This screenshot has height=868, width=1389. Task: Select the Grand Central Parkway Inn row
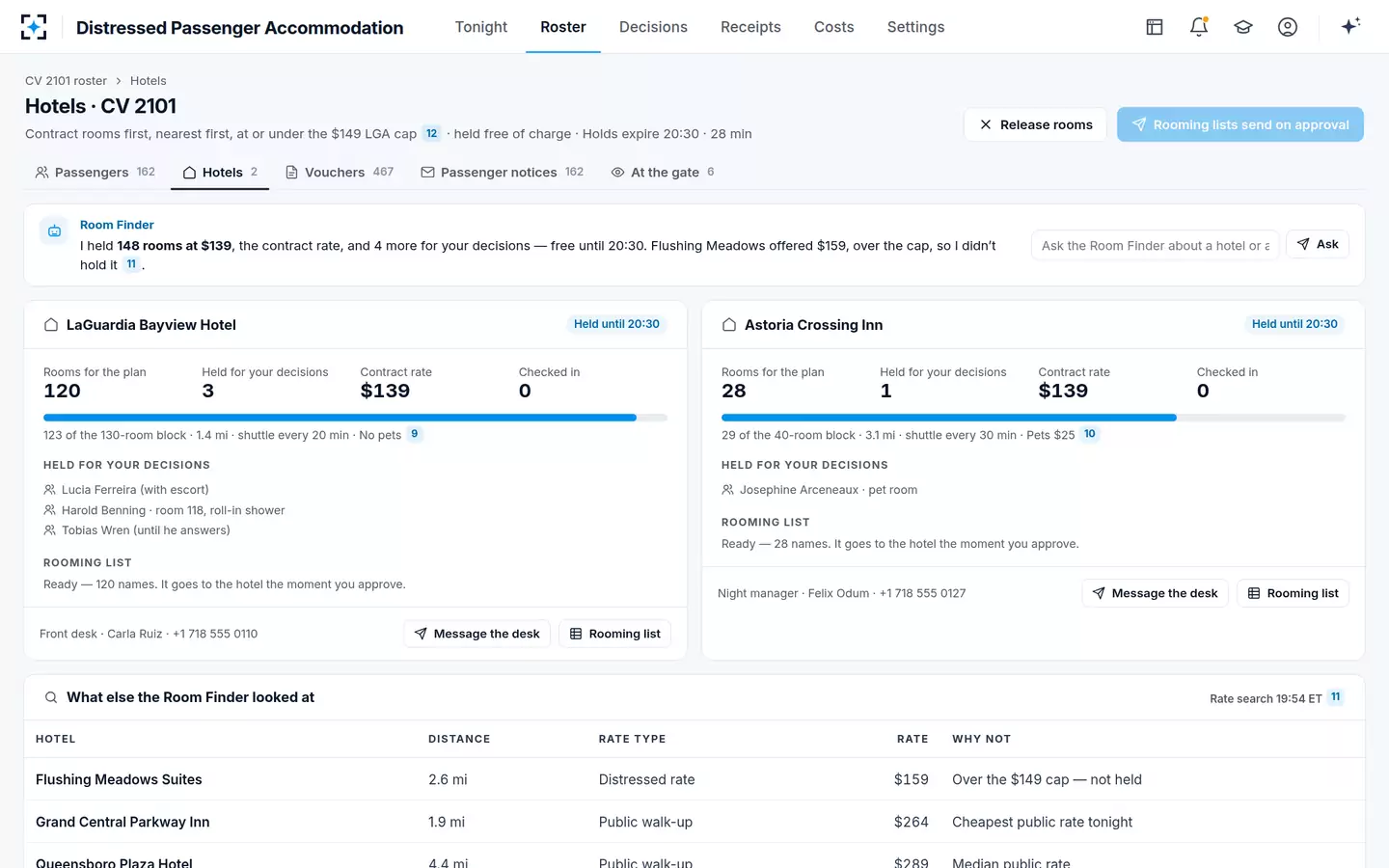[694, 822]
